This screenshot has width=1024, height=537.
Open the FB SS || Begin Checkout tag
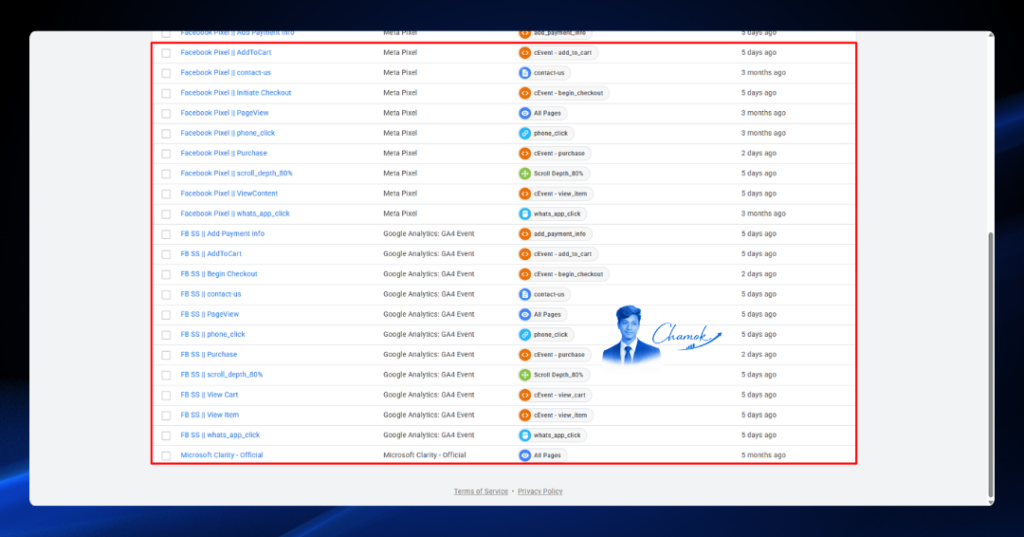pyautogui.click(x=219, y=274)
